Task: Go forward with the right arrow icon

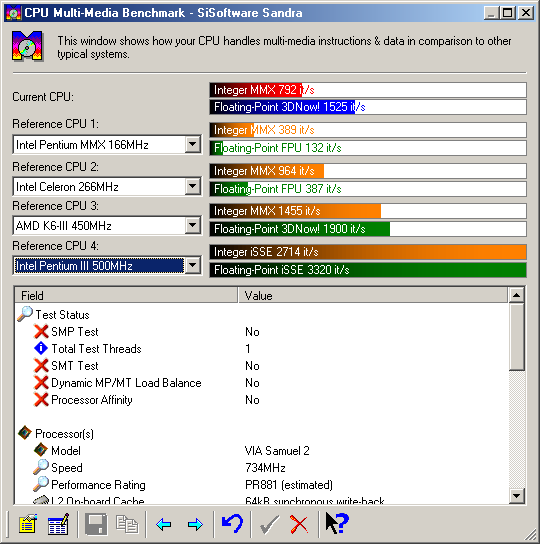Action: pos(195,524)
